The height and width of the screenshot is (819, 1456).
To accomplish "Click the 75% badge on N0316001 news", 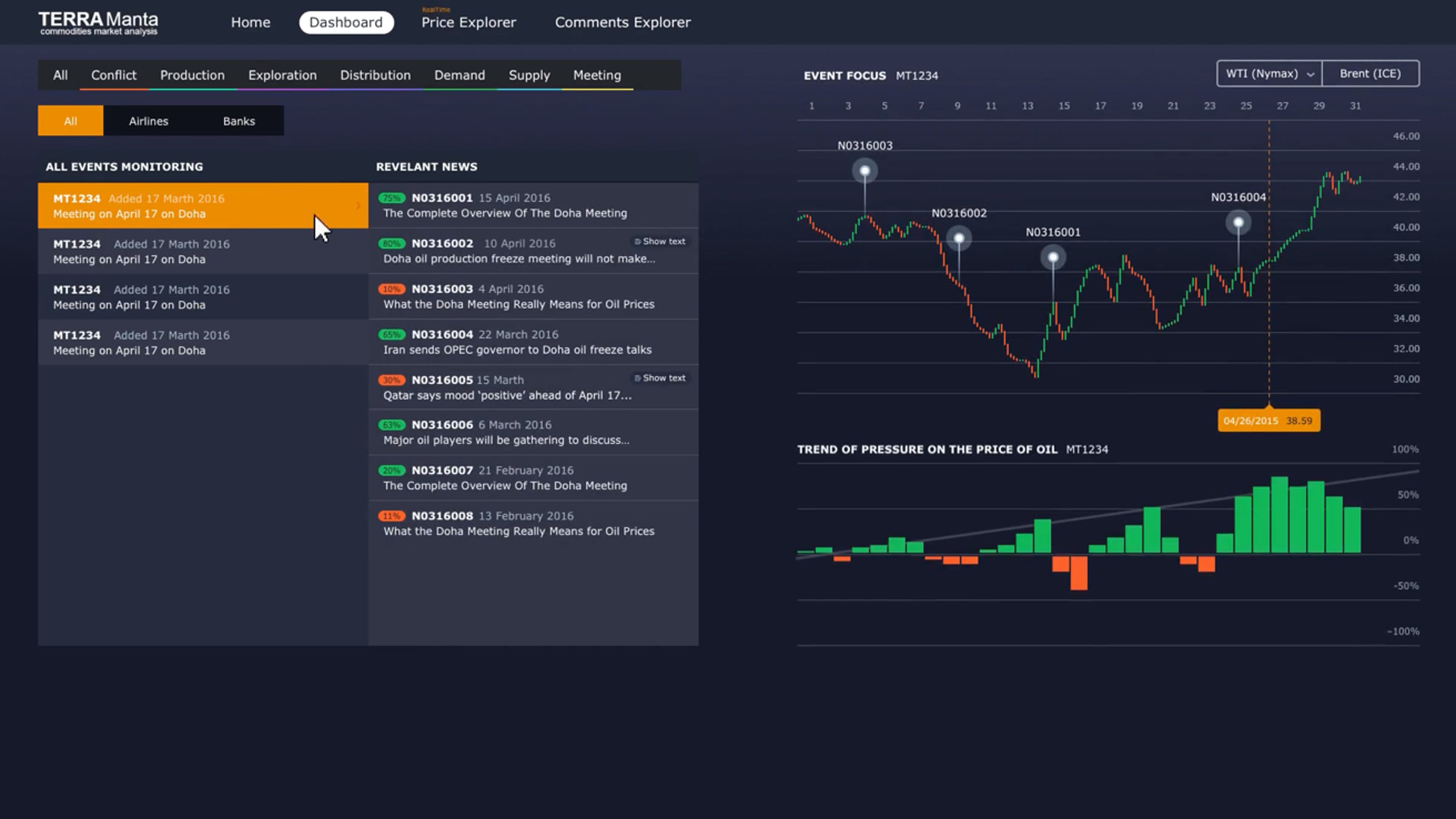I will 392,198.
